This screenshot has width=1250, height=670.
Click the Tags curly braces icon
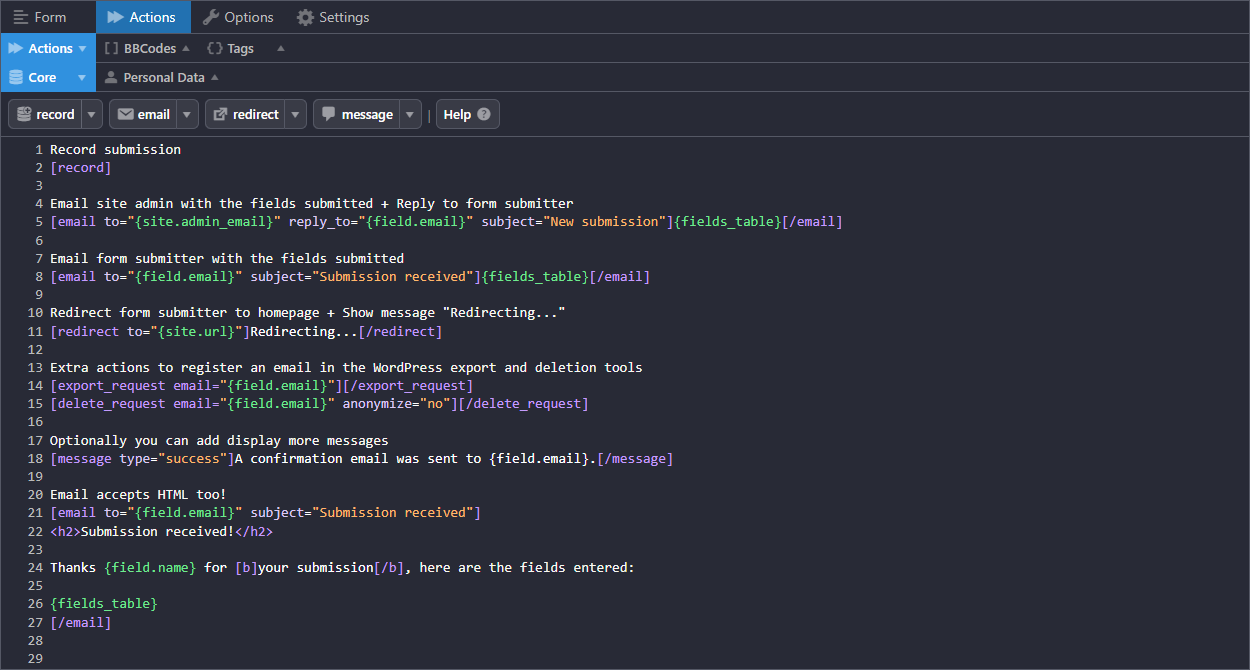point(213,47)
